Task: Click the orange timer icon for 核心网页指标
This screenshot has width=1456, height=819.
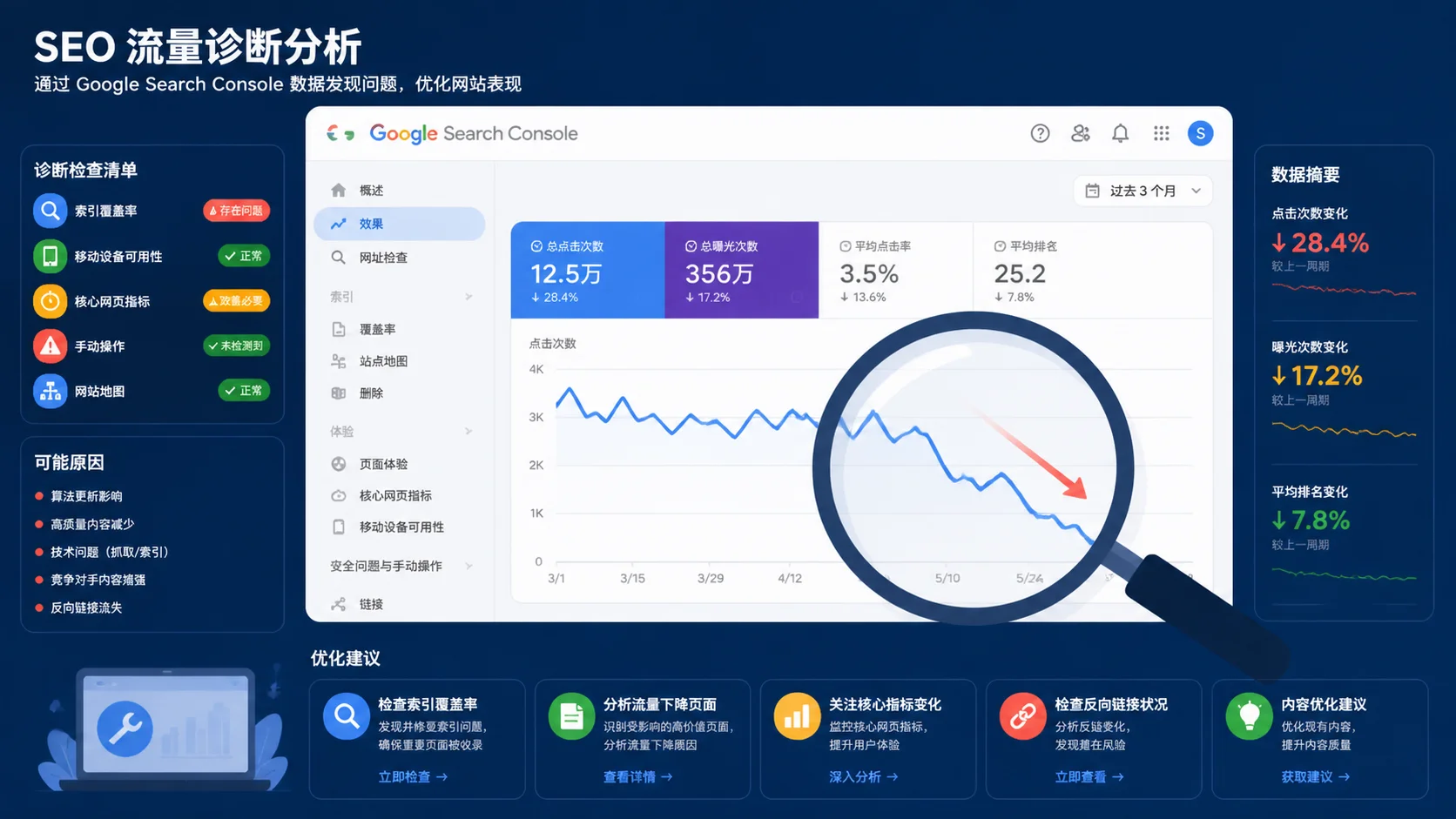Action: tap(51, 301)
